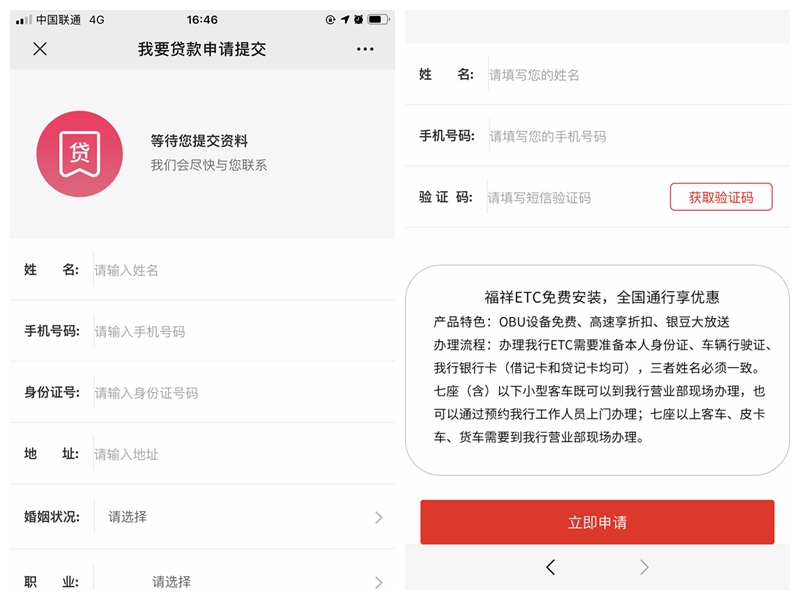The height and width of the screenshot is (600, 800).
Task: Tap the battery icon in status bar
Action: [x=378, y=19]
